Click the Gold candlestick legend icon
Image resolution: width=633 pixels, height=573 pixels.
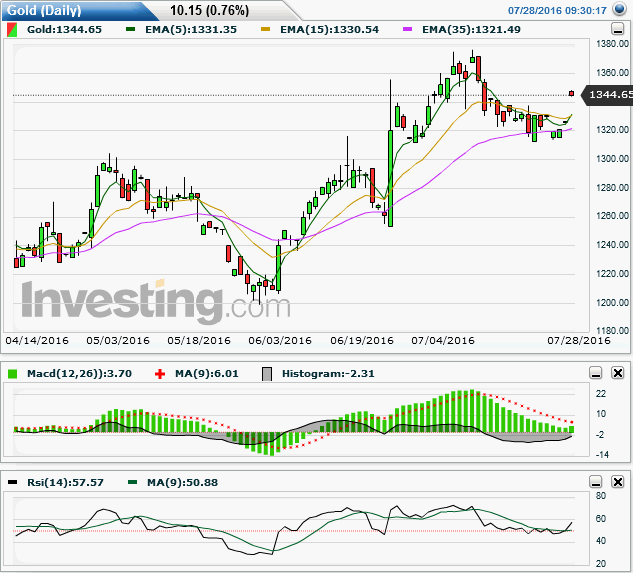click(12, 29)
